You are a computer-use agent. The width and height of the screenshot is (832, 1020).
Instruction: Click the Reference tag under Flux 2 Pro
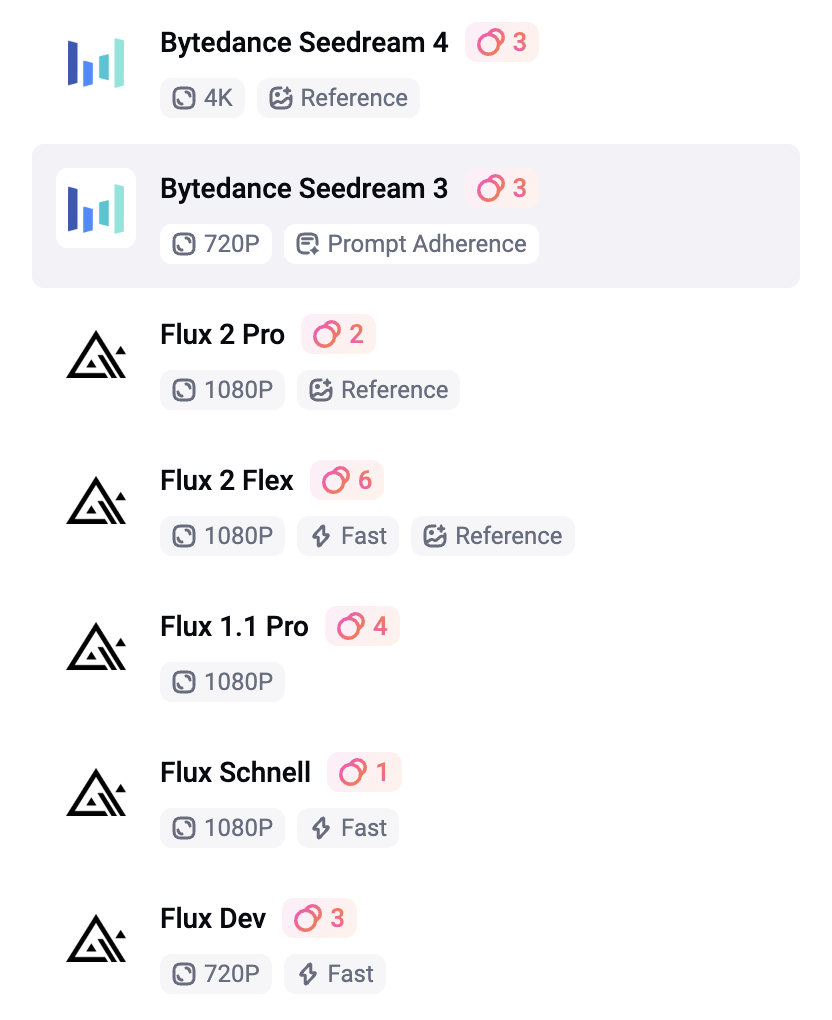[379, 390]
